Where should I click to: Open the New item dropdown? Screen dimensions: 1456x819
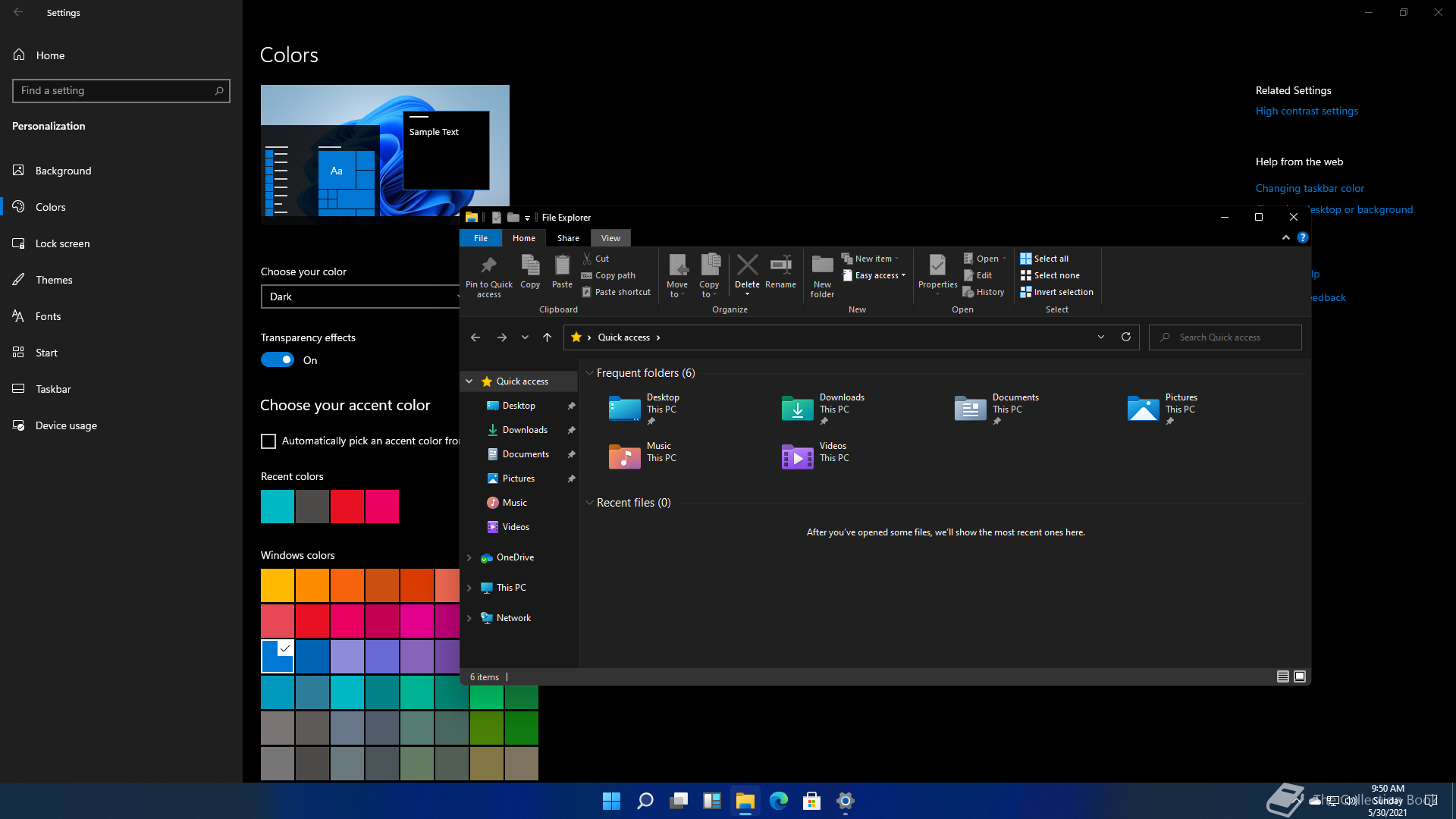[871, 259]
